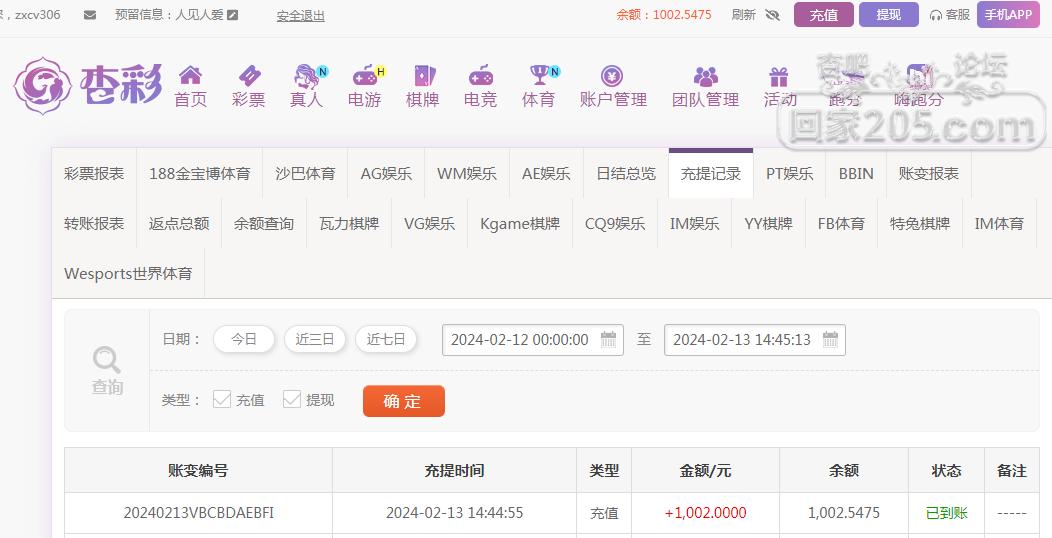Click the orange 确定 button
The height and width of the screenshot is (538, 1052).
404,401
